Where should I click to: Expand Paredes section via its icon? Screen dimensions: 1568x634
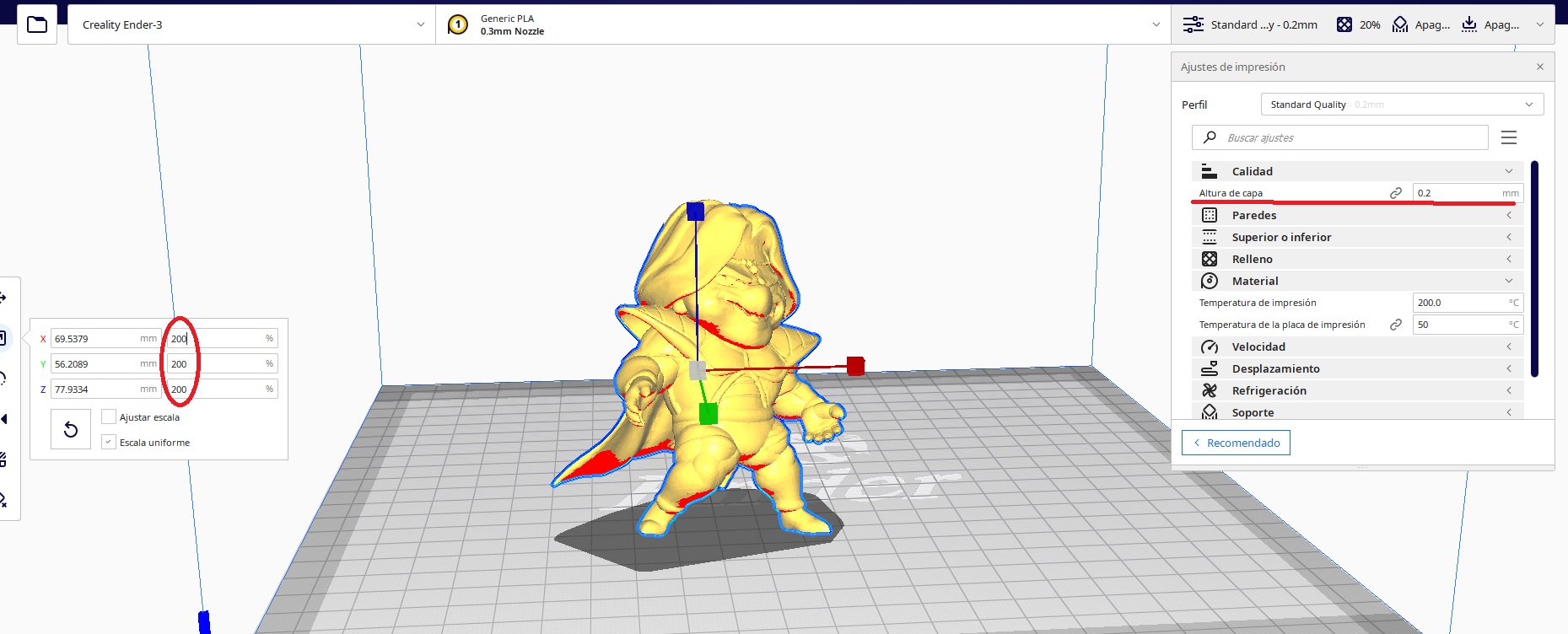(1210, 215)
